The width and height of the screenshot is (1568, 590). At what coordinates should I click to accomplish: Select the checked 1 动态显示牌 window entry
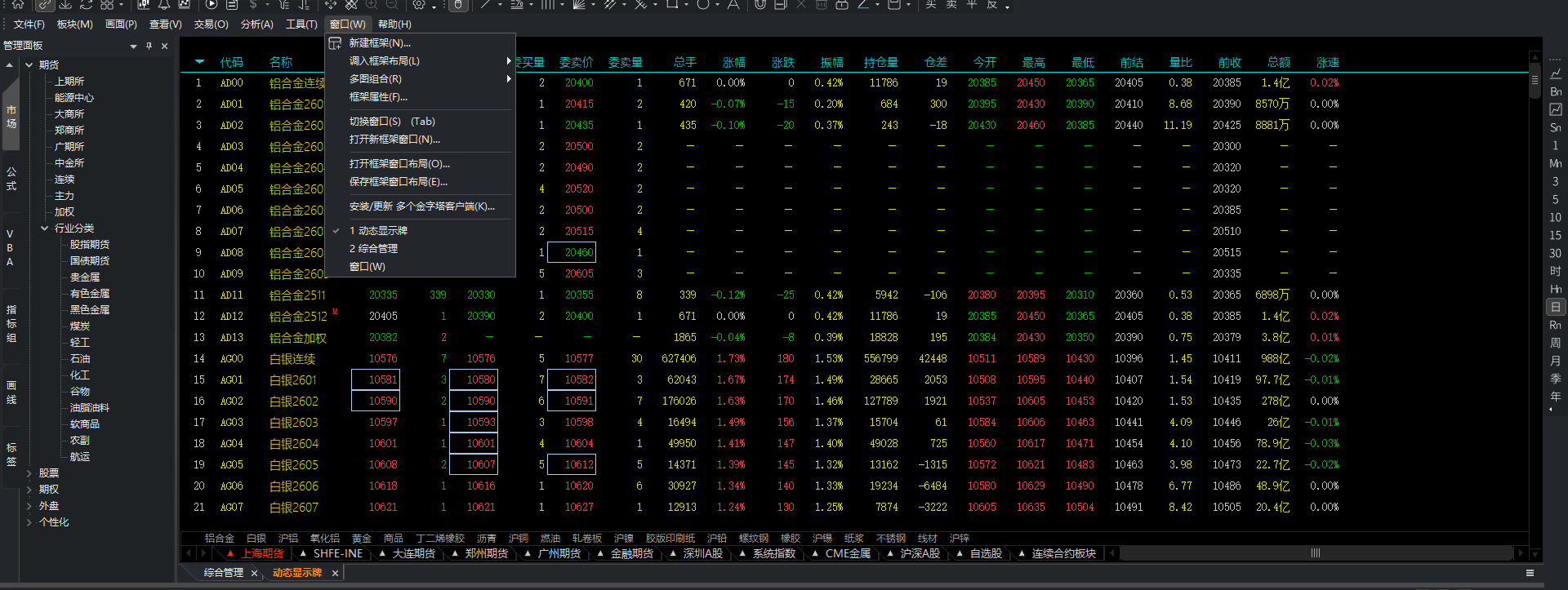point(382,231)
